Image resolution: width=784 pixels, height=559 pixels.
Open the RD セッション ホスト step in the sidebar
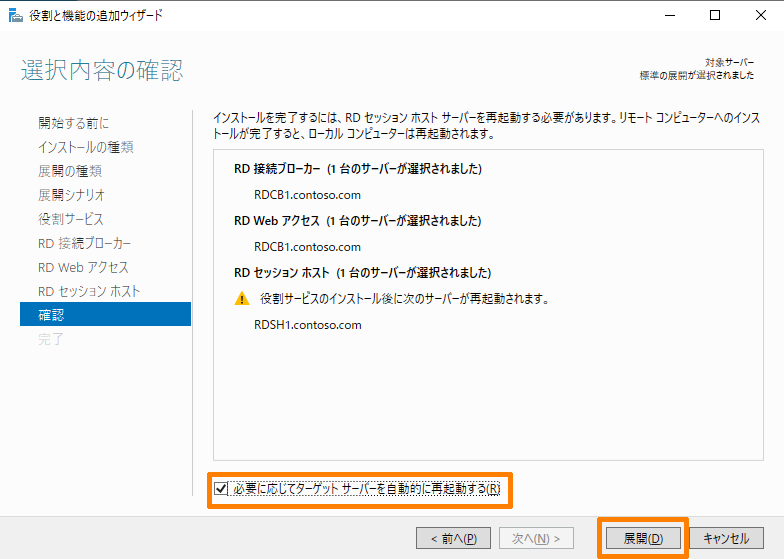click(89, 291)
